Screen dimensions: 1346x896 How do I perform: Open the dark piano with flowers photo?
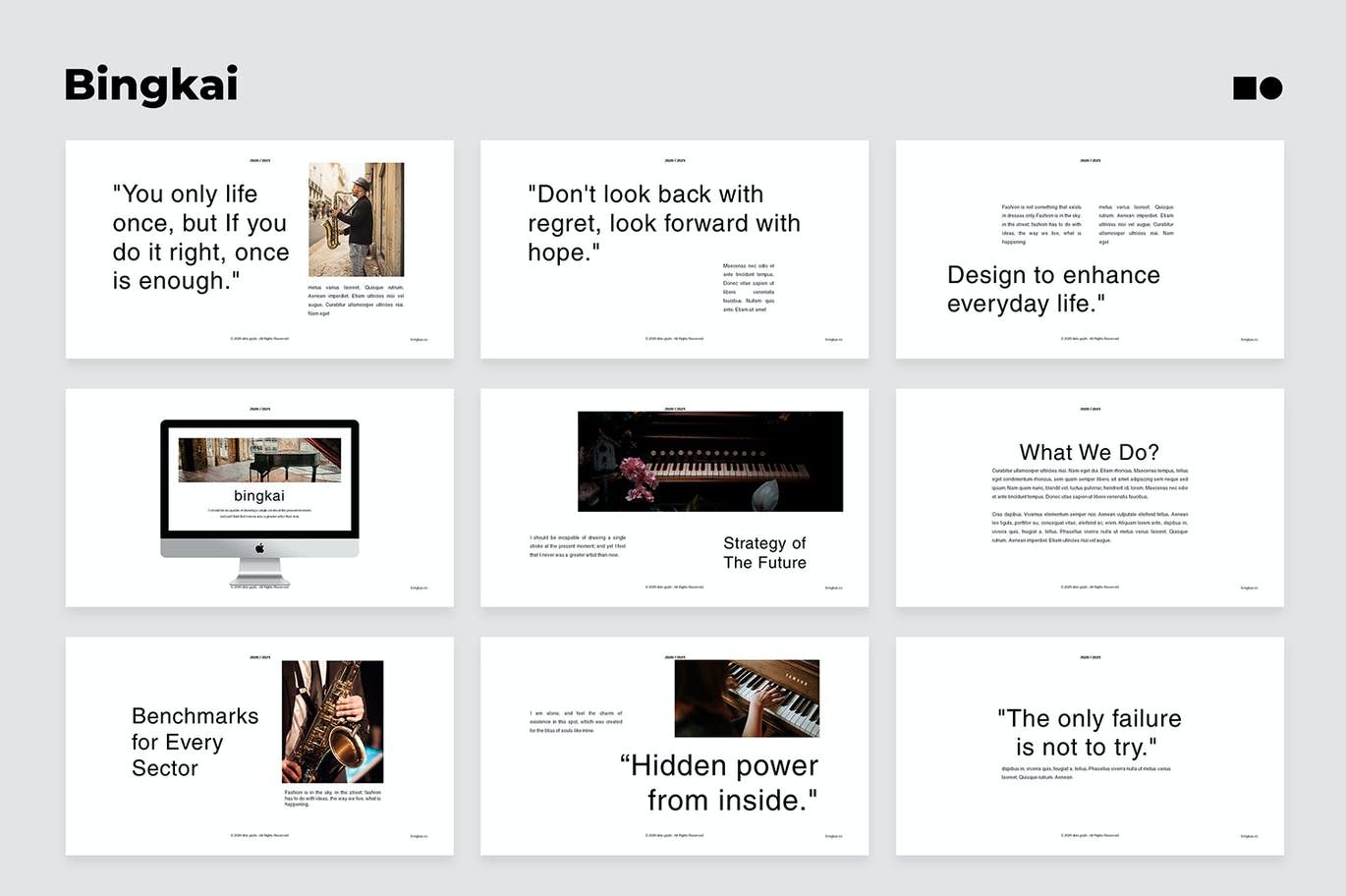[709, 461]
